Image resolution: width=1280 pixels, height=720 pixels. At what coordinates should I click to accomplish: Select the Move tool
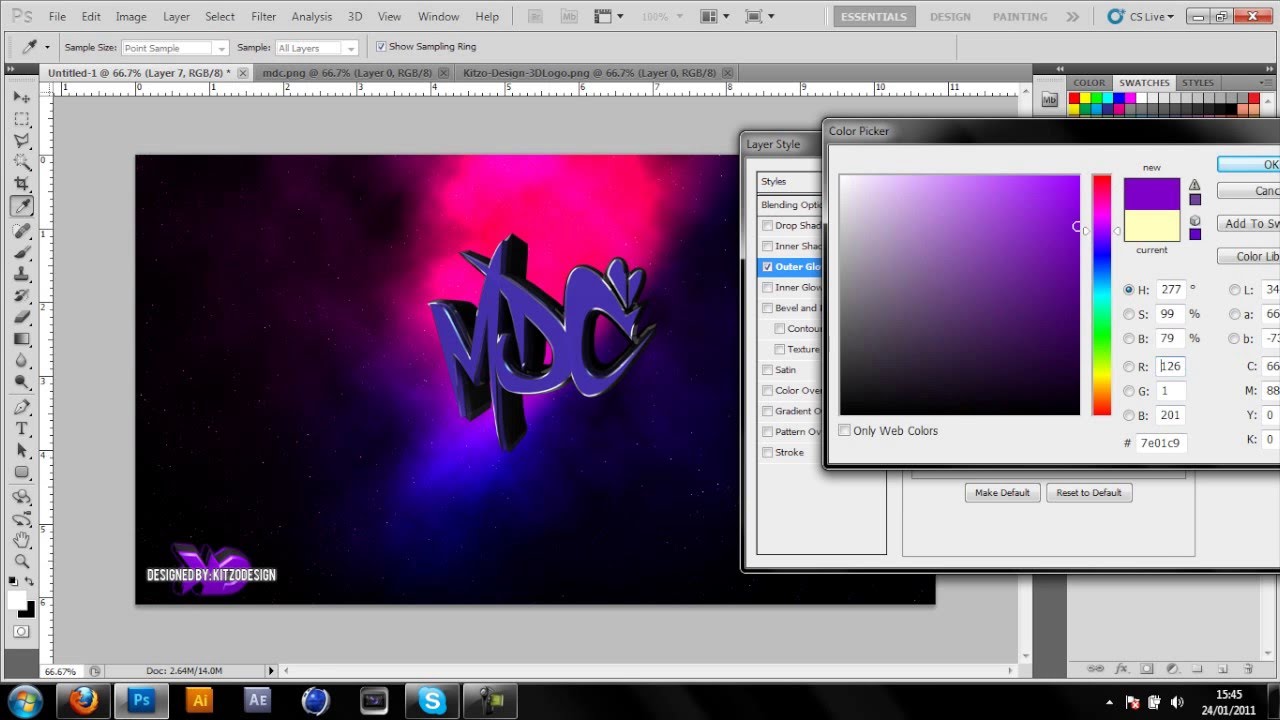[22, 97]
